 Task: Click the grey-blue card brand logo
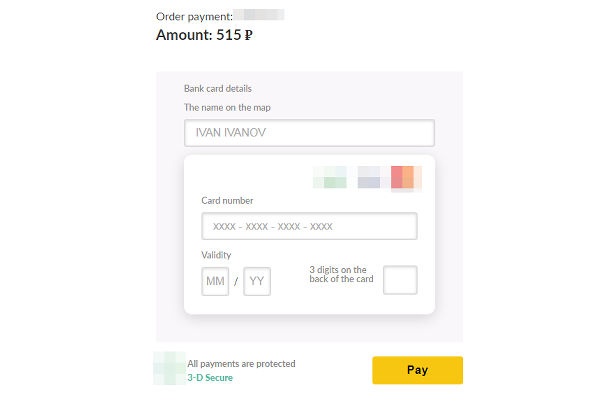point(369,177)
